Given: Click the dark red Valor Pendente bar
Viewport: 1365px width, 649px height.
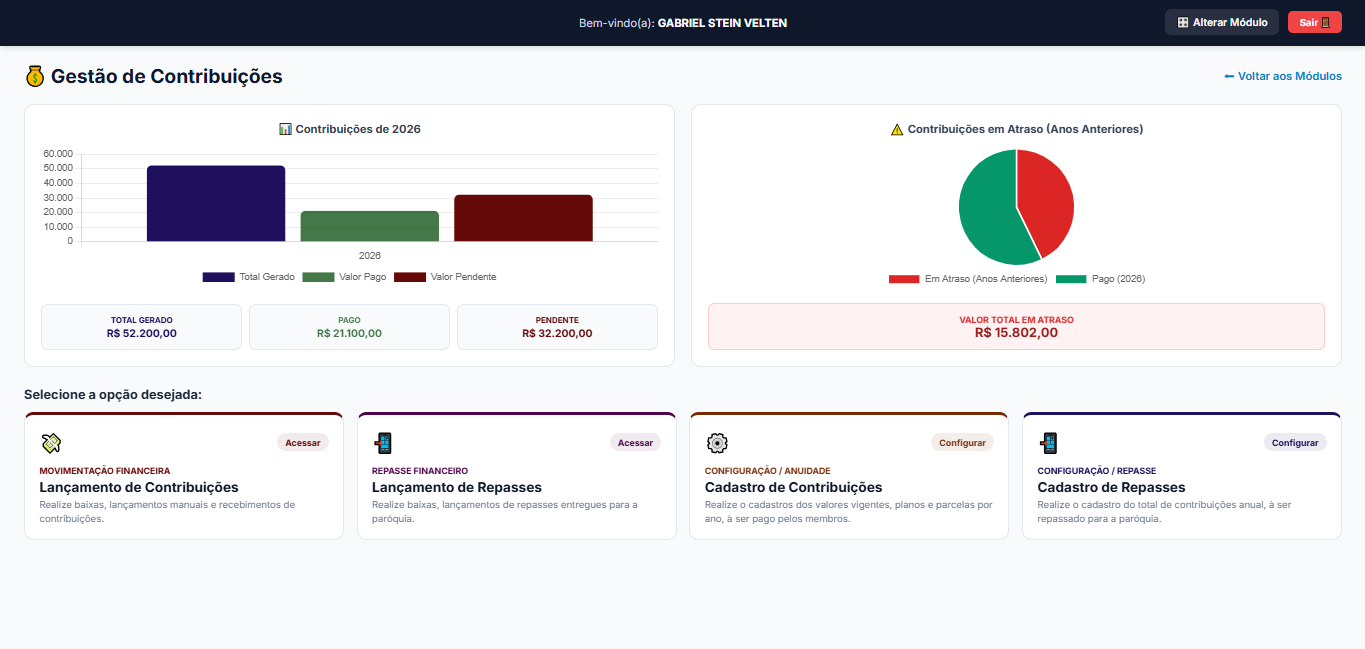Looking at the screenshot, I should click(x=523, y=218).
